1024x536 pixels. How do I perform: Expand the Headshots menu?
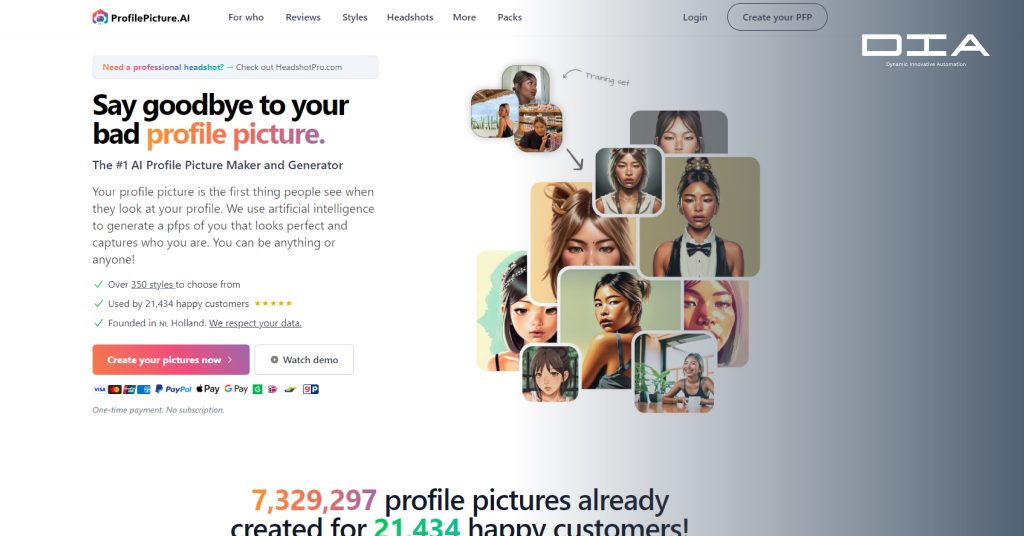coord(410,18)
